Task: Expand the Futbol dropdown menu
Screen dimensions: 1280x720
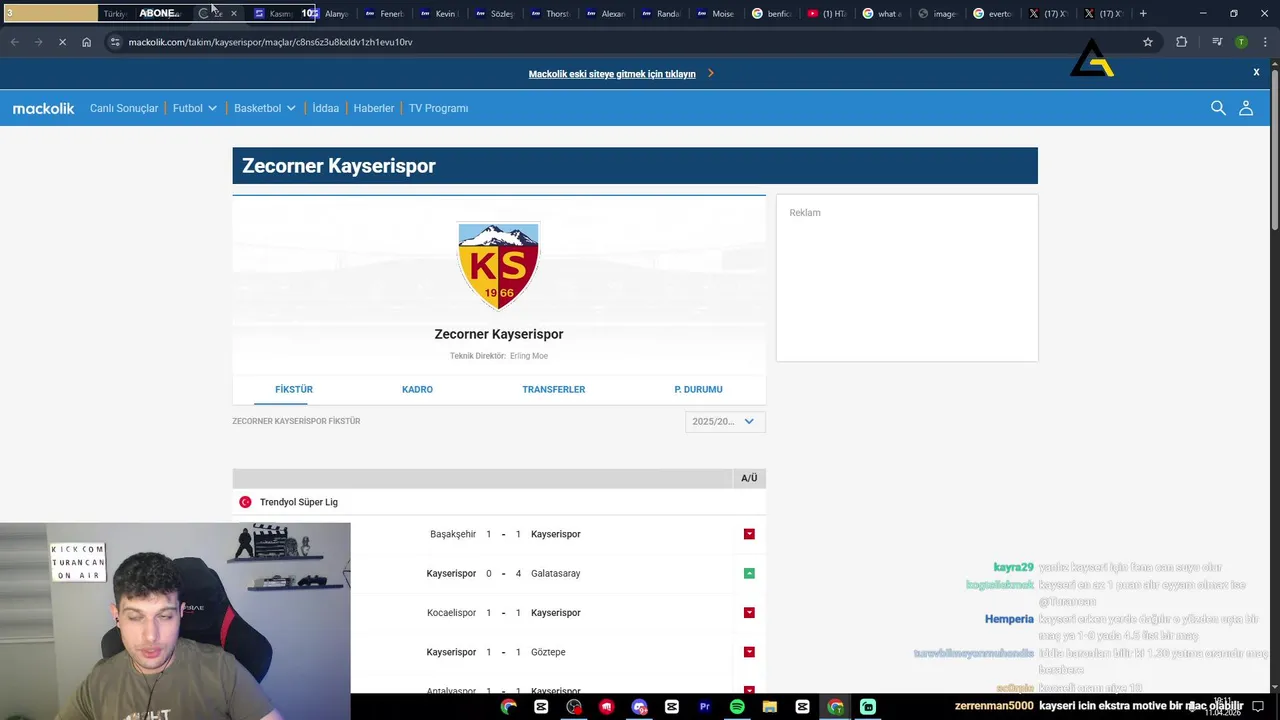Action: click(x=195, y=108)
